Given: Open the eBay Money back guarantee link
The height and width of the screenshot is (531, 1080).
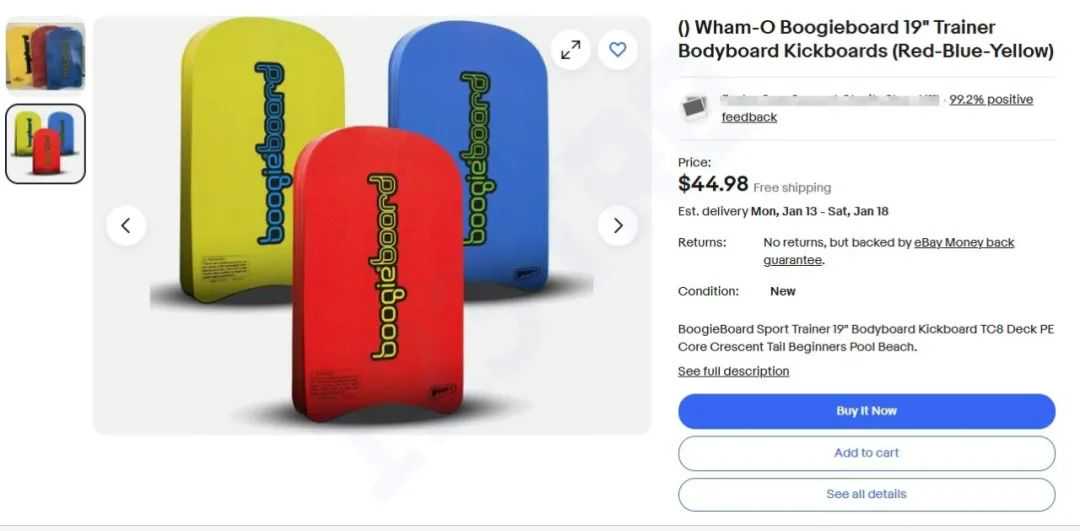Looking at the screenshot, I should 889,251.
